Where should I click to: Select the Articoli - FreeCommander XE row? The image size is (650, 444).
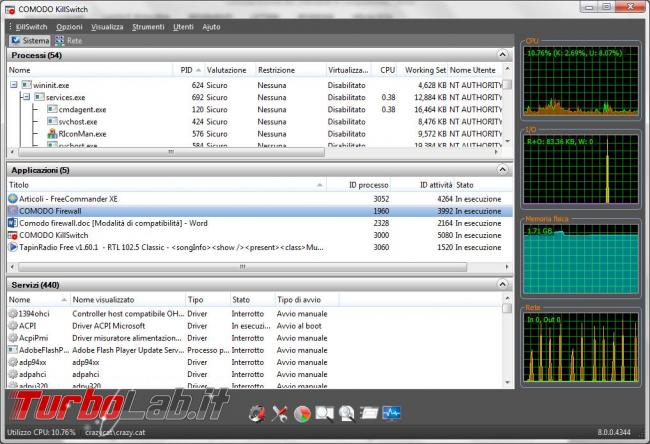260,199
